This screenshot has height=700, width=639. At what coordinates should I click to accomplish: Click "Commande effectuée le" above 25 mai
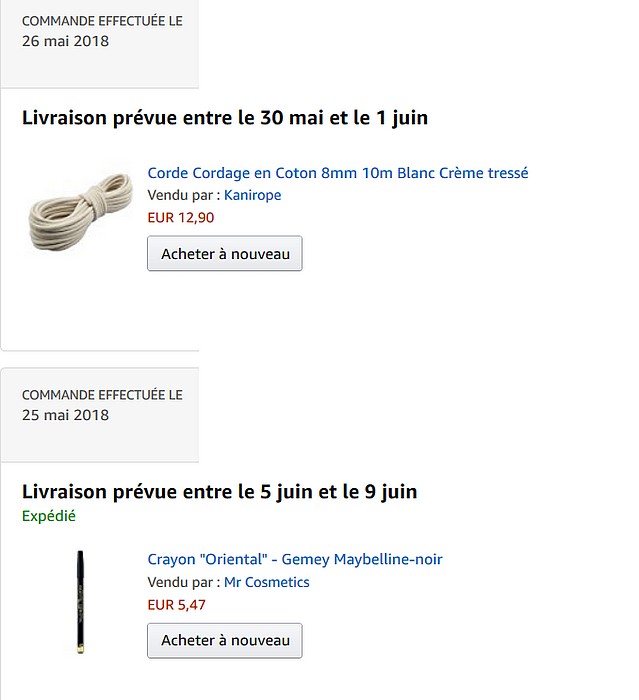[102, 395]
